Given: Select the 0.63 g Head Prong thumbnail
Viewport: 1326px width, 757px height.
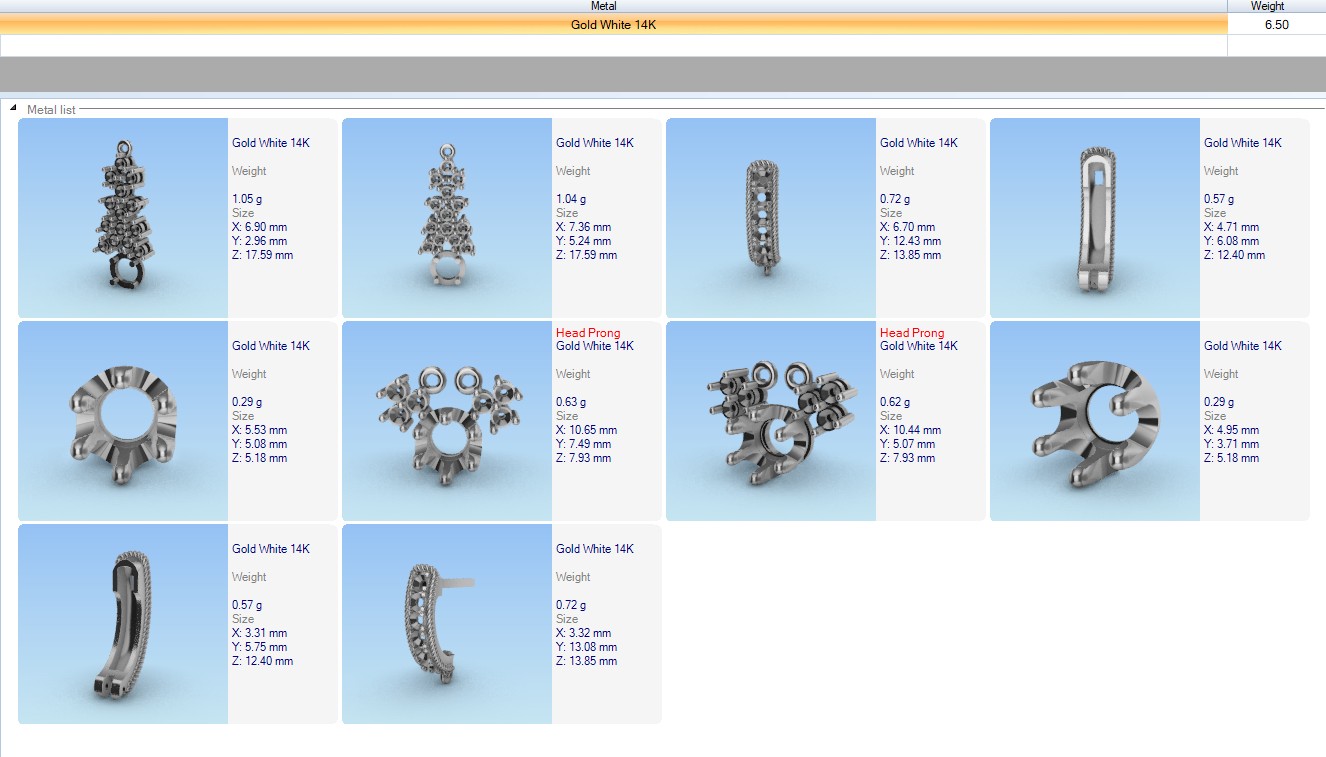Looking at the screenshot, I should click(447, 421).
